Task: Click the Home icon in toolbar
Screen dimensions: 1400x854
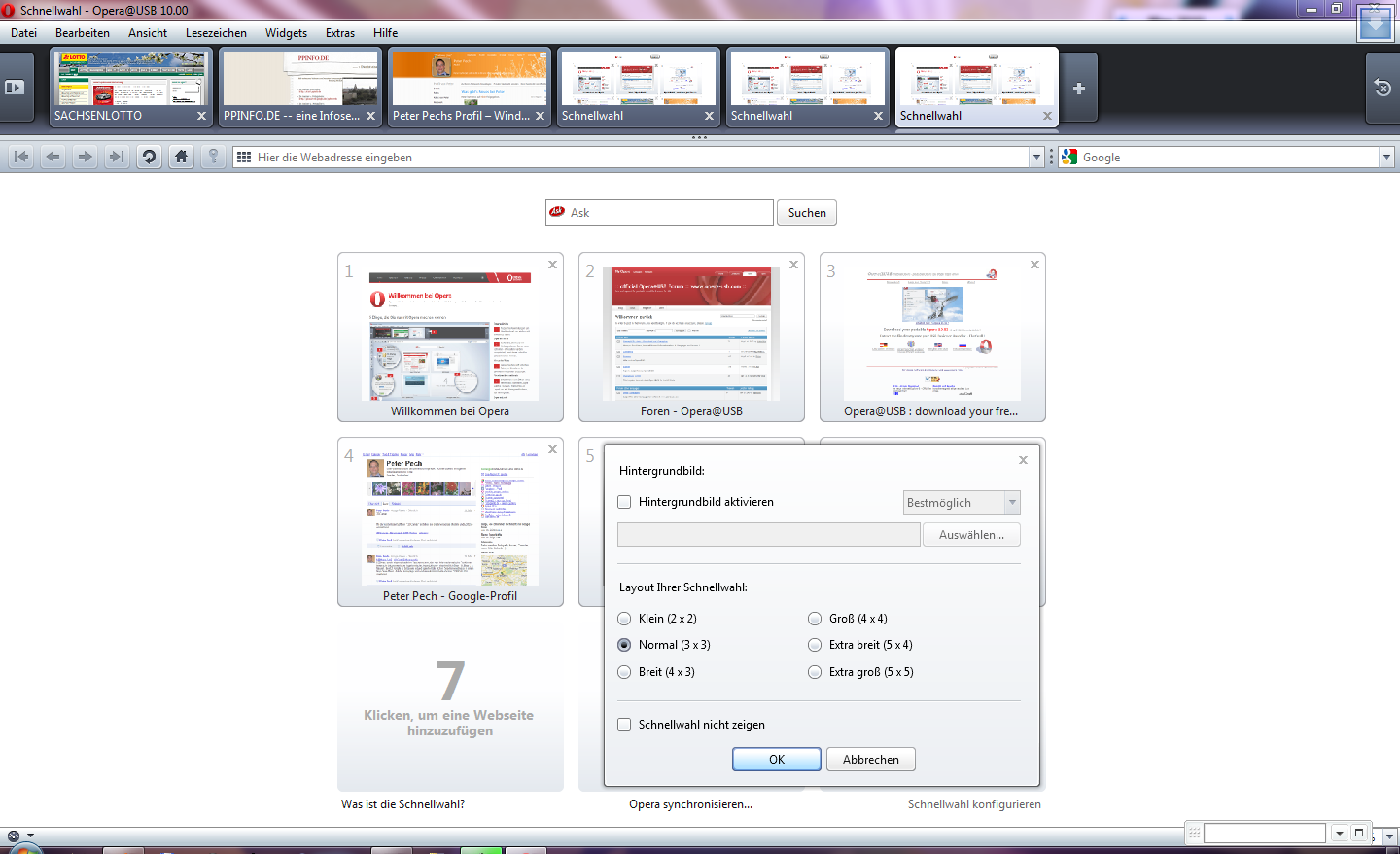Action: click(181, 157)
